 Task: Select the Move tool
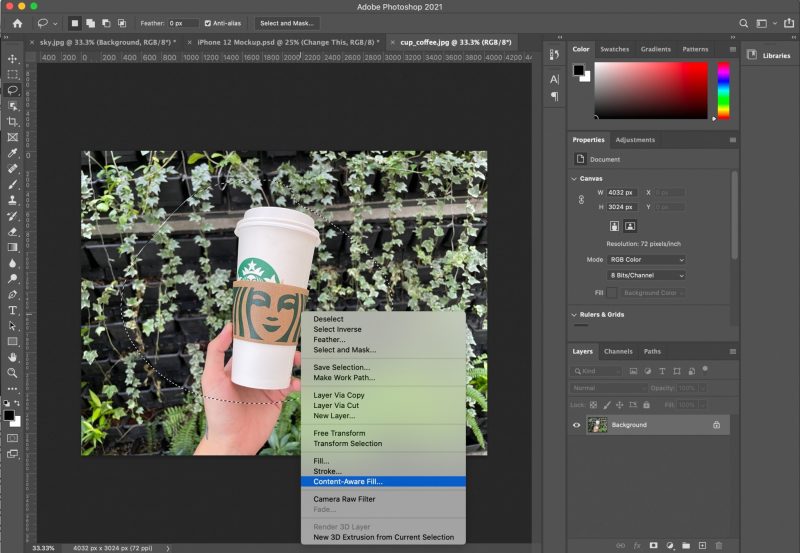[x=12, y=59]
